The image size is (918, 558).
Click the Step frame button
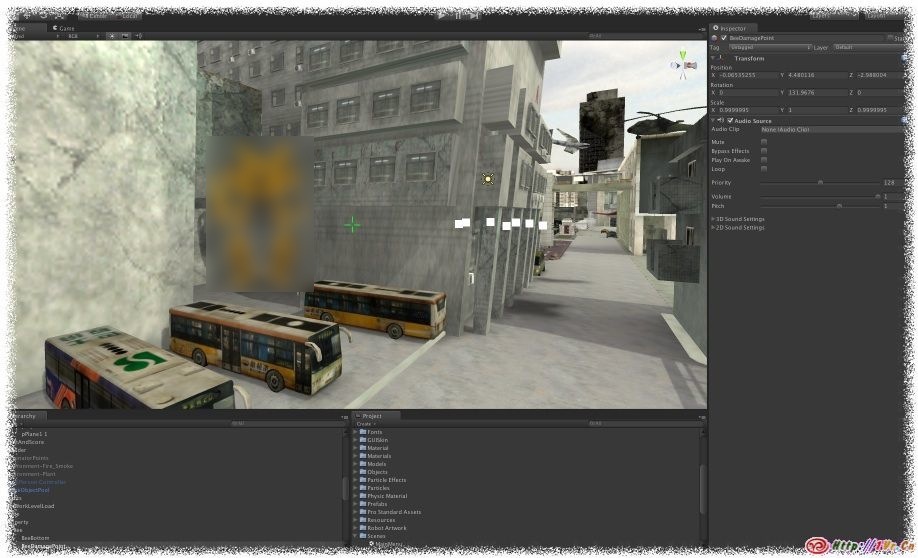[x=474, y=15]
